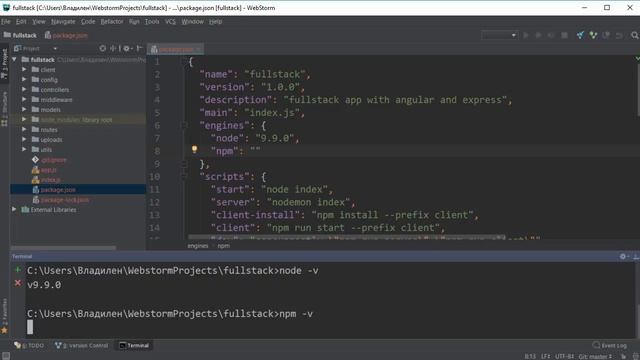
Task: Open the Navigate menu
Action: [x=63, y=21]
